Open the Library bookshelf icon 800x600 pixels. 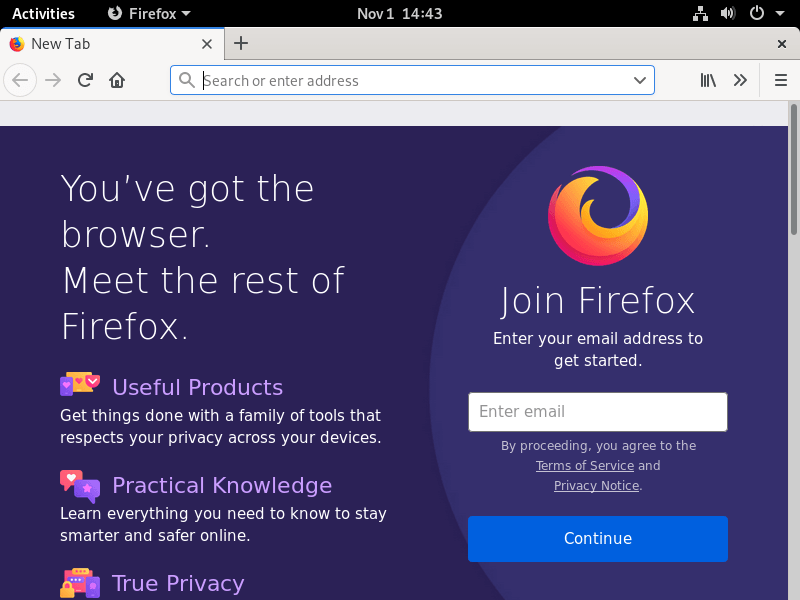point(708,80)
